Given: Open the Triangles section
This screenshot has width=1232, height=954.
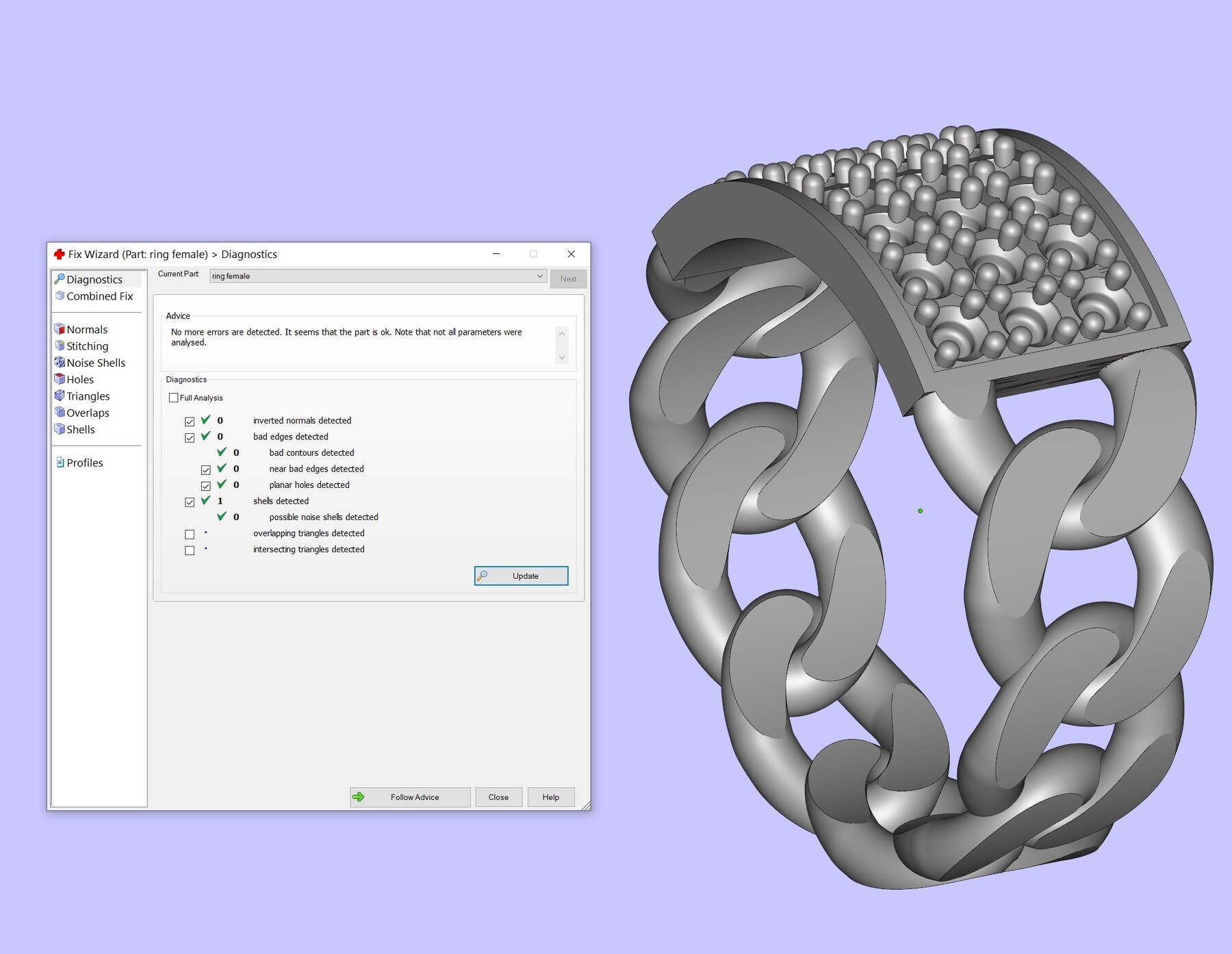Looking at the screenshot, I should 88,396.
